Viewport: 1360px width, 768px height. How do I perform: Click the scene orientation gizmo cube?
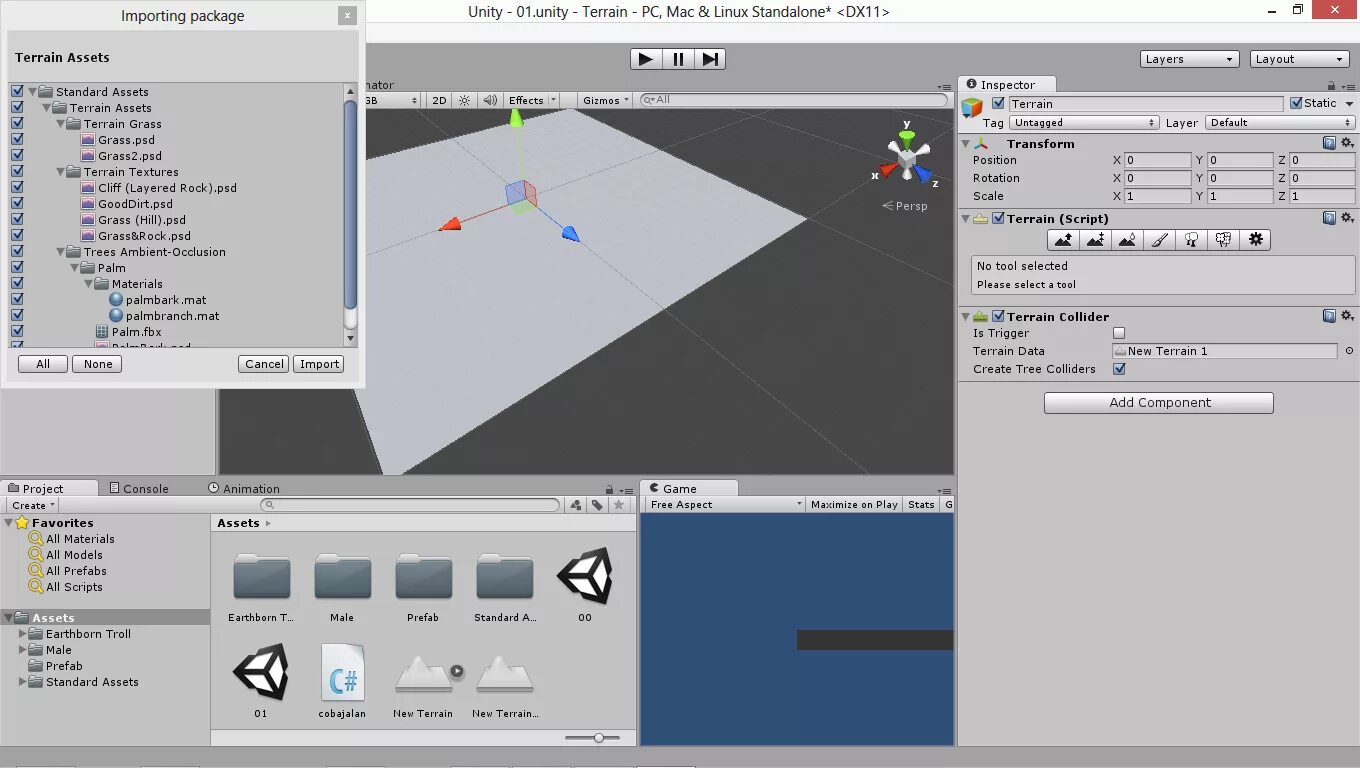907,158
